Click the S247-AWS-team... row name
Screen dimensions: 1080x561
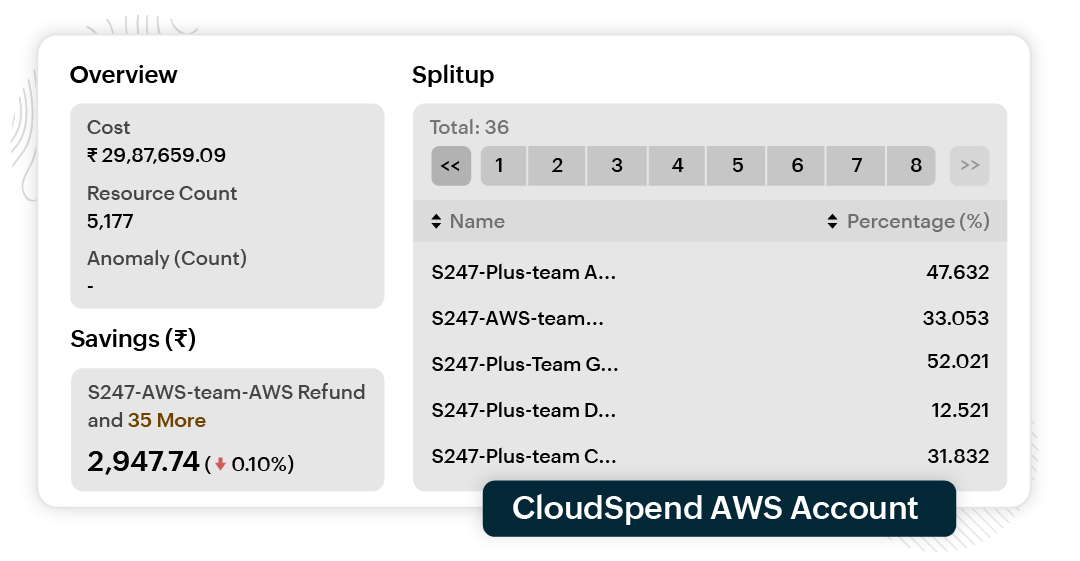point(517,318)
